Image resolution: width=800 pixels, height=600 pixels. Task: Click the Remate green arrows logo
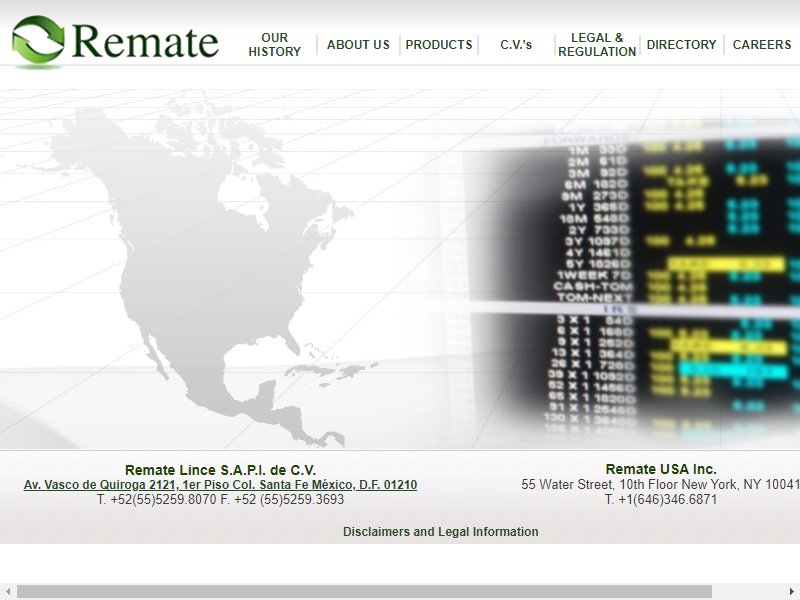38,40
